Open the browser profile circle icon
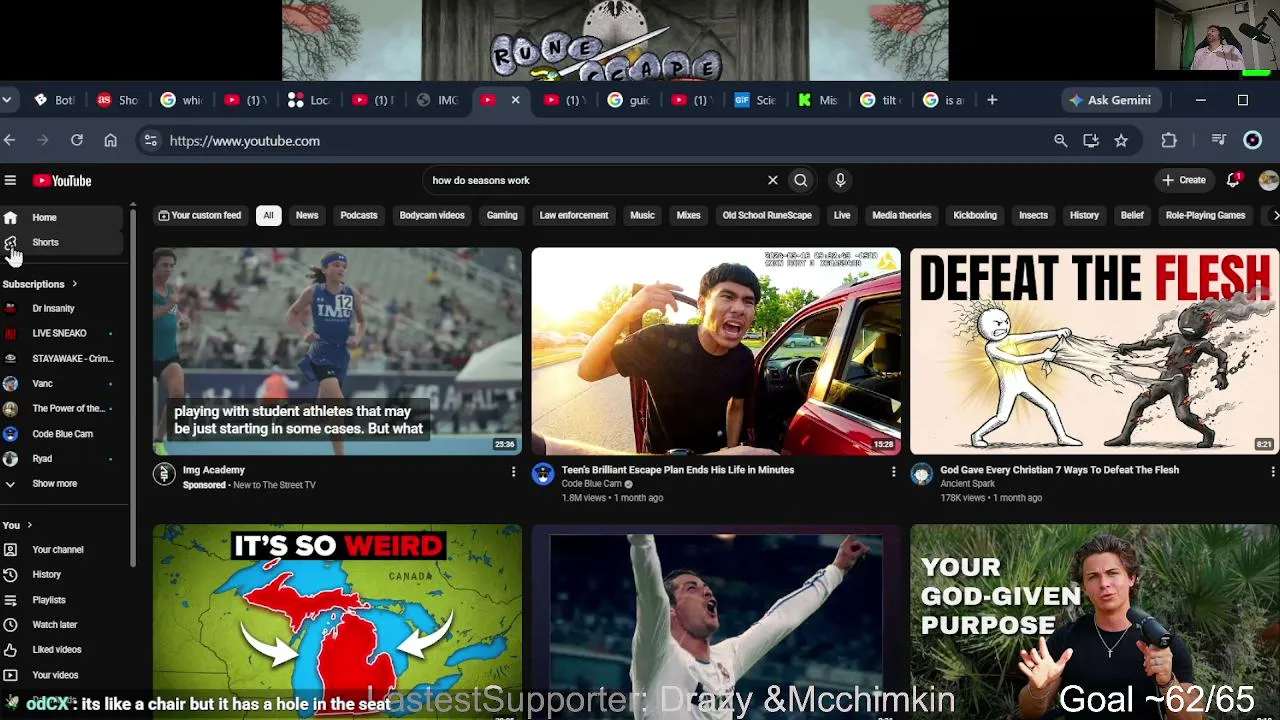The image size is (1280, 720). tap(1252, 141)
